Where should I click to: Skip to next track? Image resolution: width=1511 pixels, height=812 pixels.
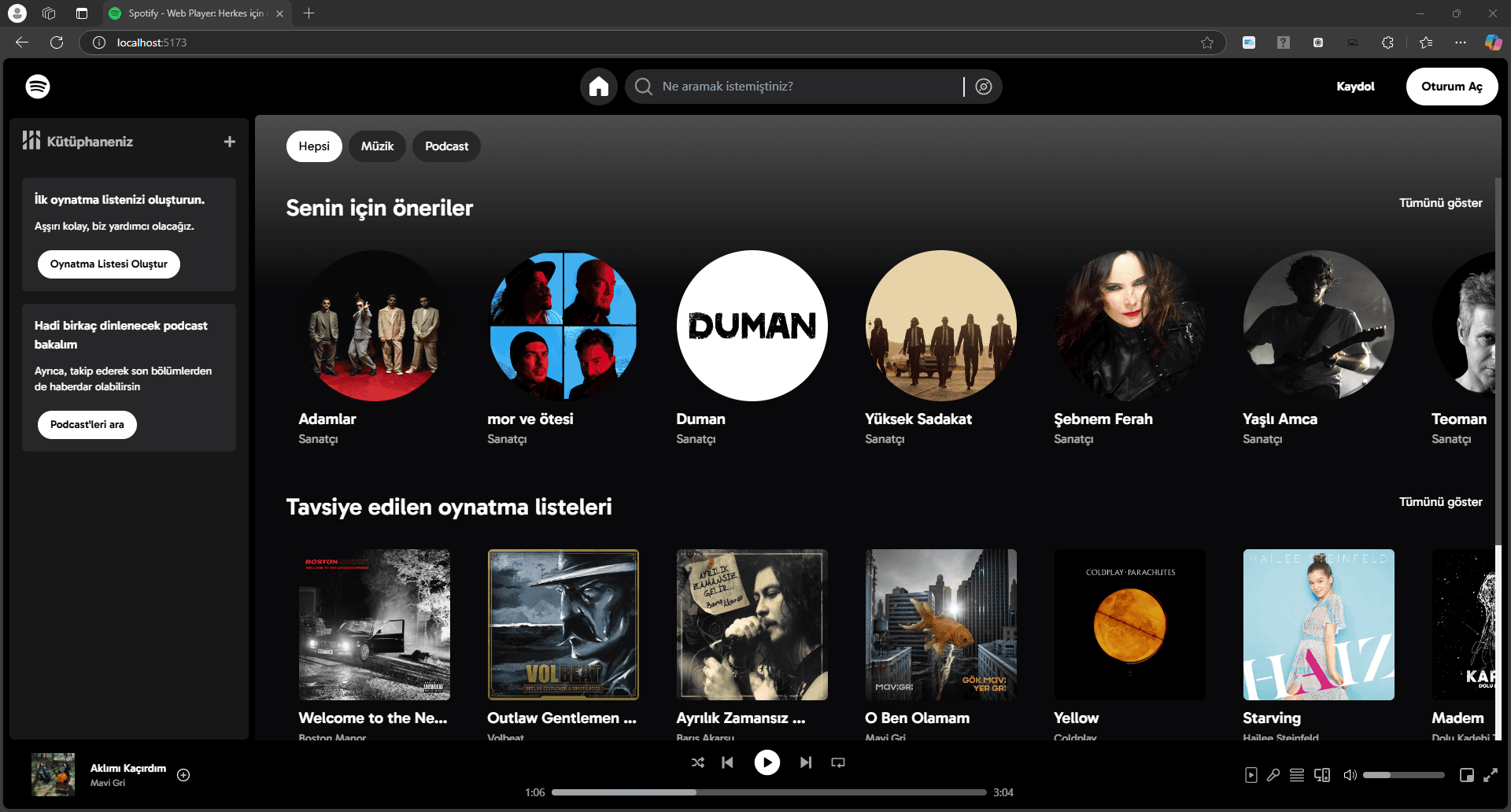pos(806,762)
